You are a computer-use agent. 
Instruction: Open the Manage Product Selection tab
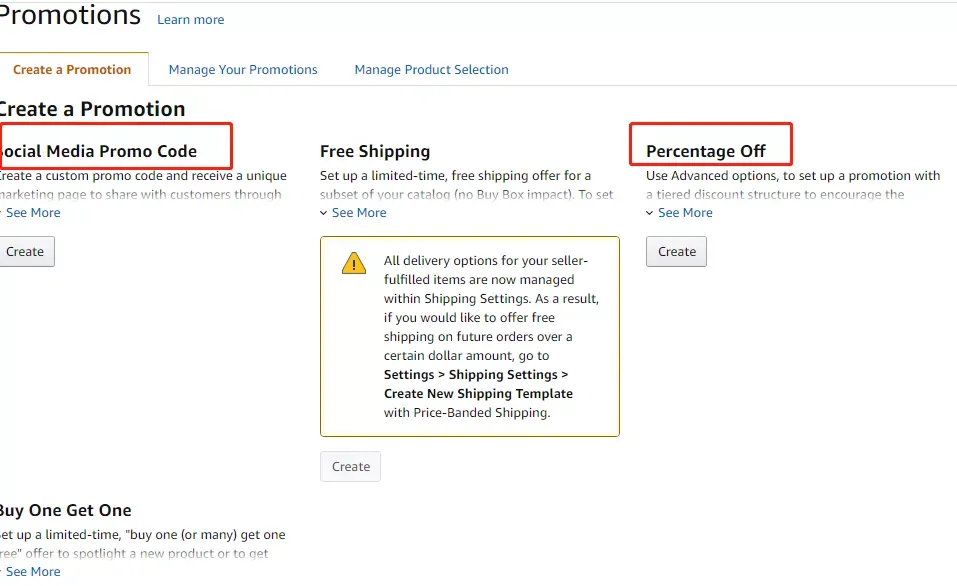click(432, 70)
